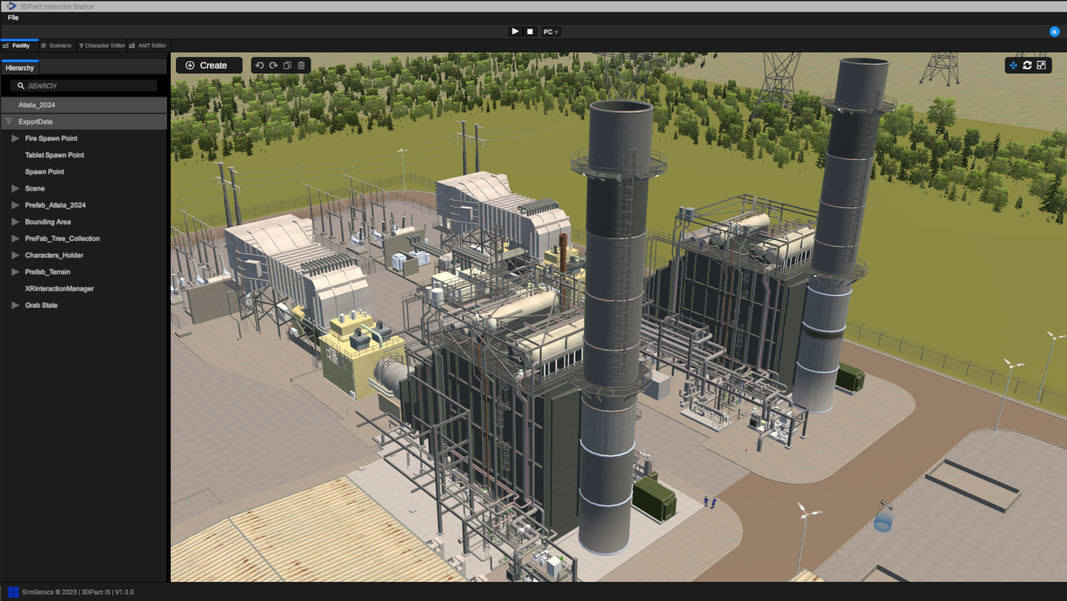This screenshot has height=601, width=1067.
Task: Click the delete trash icon
Action: (x=301, y=65)
